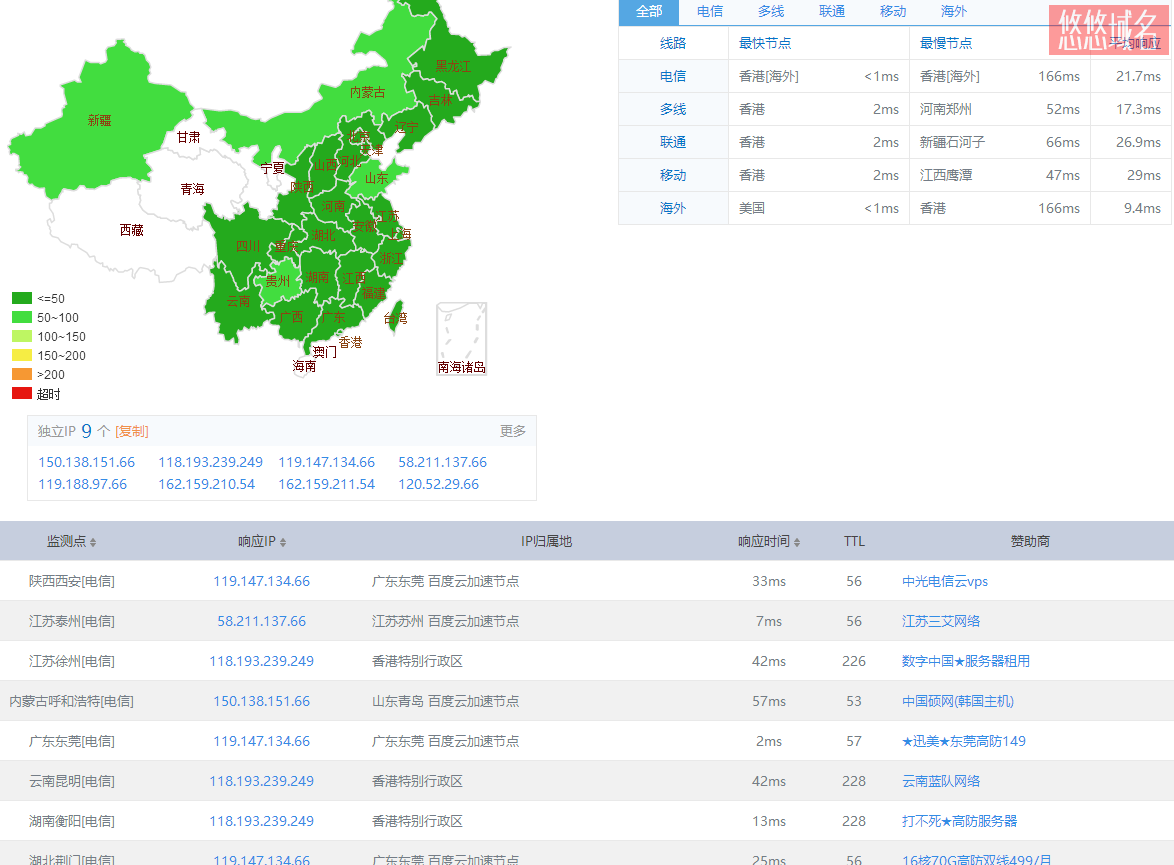Click the red 超时 legend swatch
The image size is (1174, 865).
pyautogui.click(x=22, y=393)
